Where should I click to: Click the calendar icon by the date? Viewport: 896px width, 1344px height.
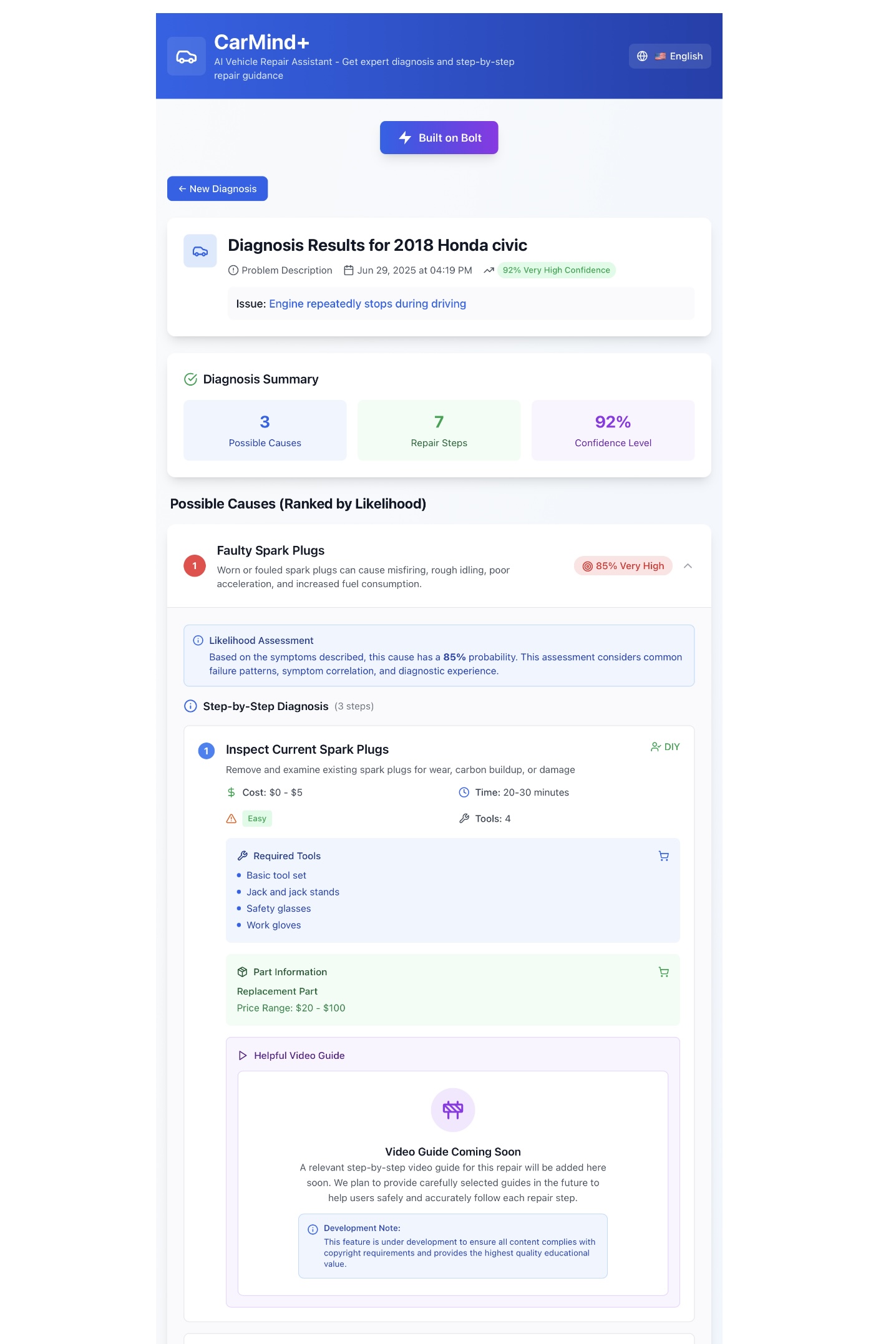point(349,270)
